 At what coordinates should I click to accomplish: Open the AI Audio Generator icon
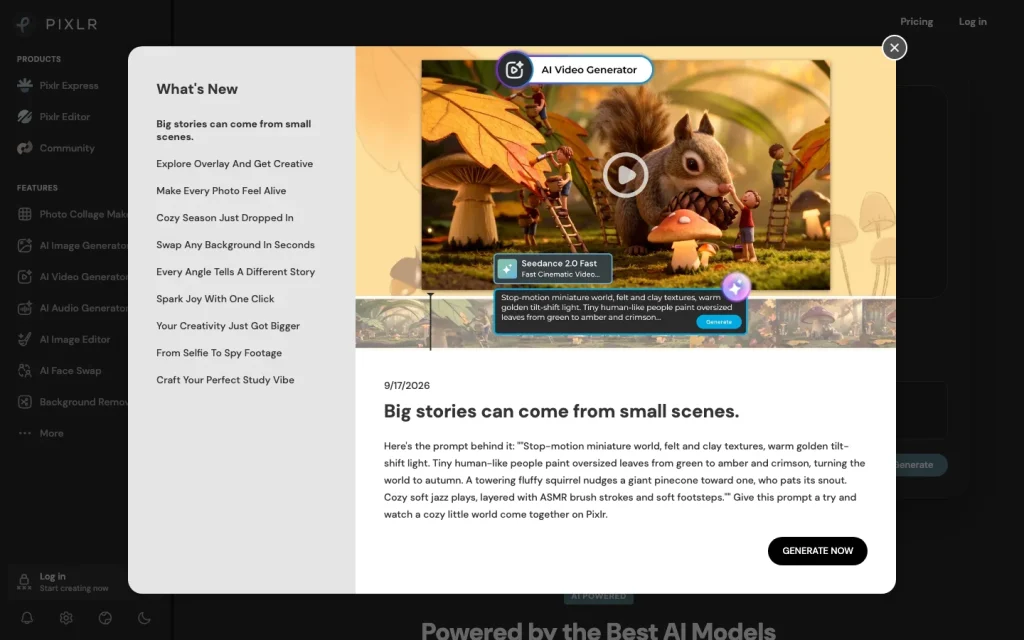pos(25,308)
